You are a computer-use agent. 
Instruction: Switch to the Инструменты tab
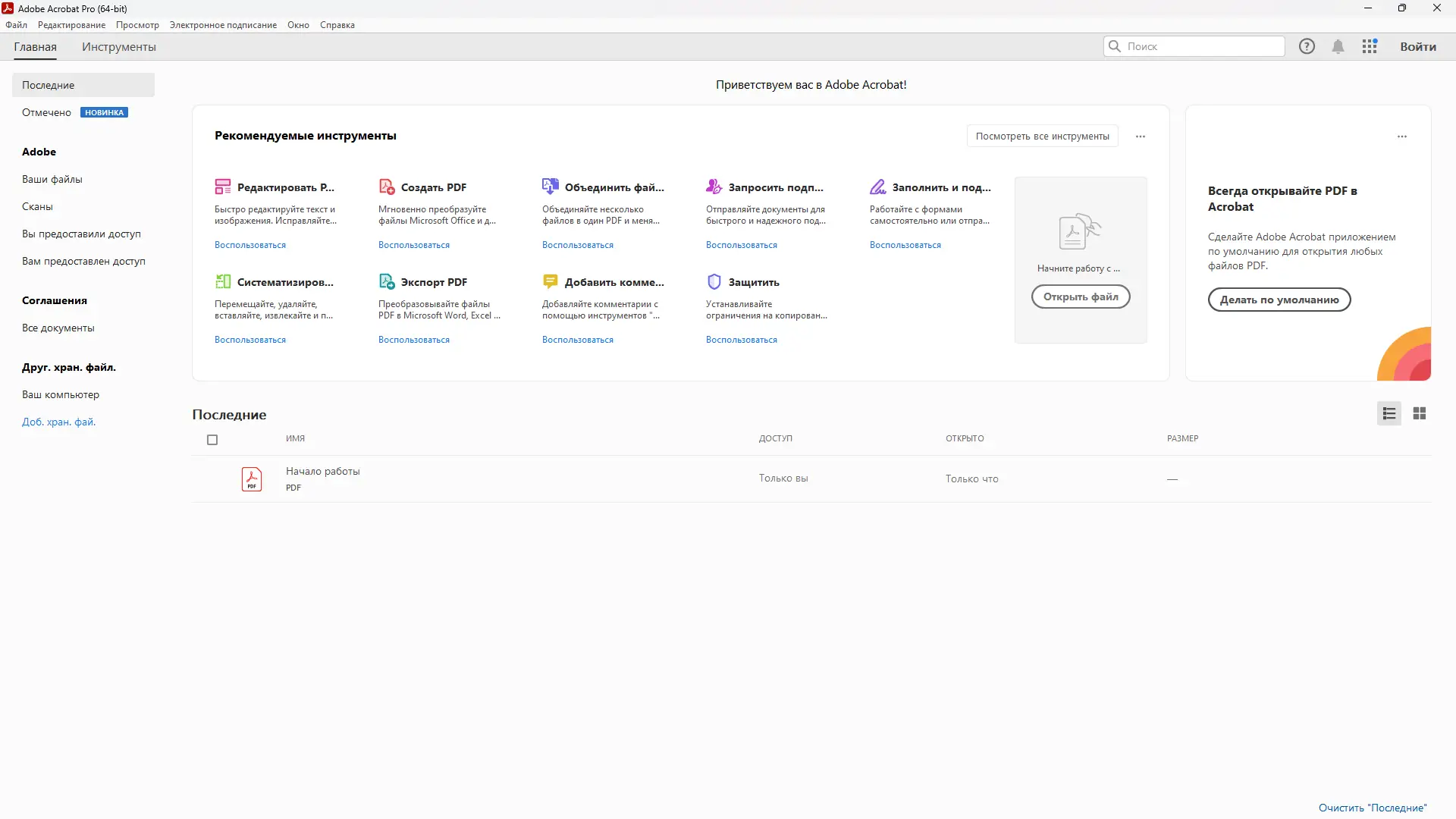tap(119, 47)
